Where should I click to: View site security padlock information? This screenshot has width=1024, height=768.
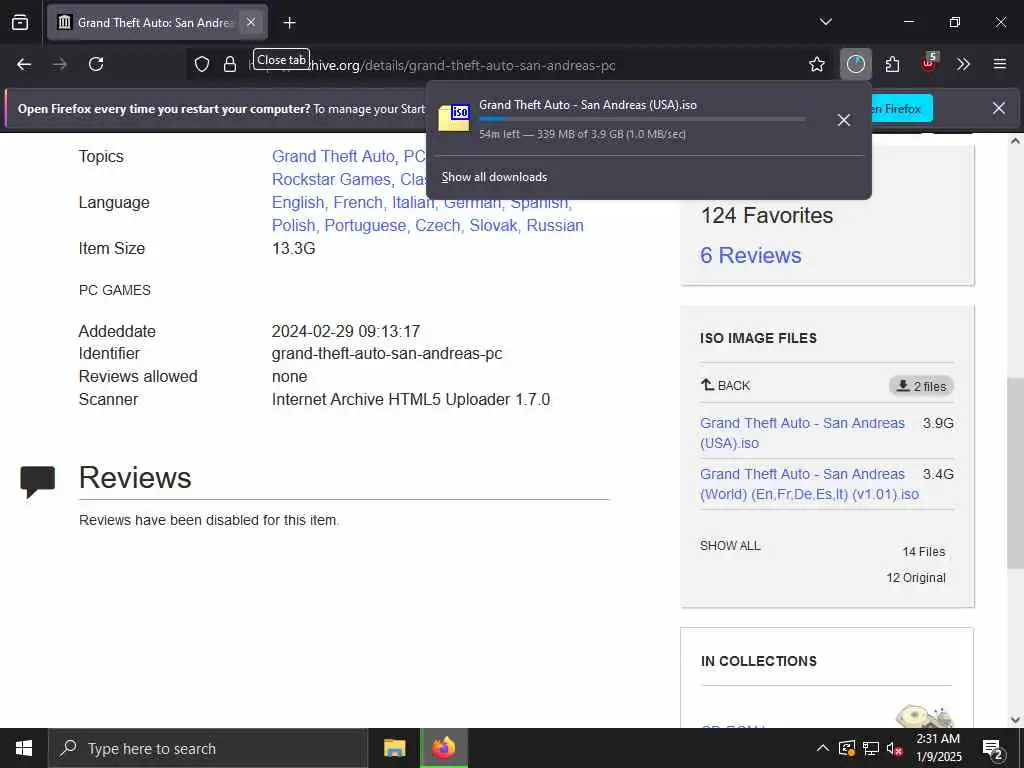230,64
